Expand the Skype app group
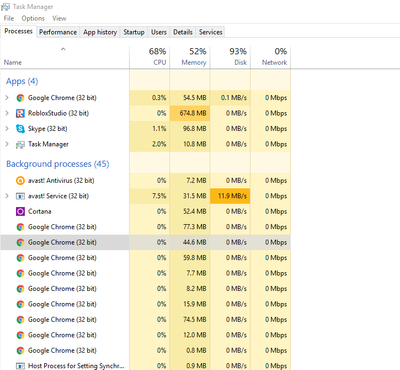The image size is (400, 370). 7,129
